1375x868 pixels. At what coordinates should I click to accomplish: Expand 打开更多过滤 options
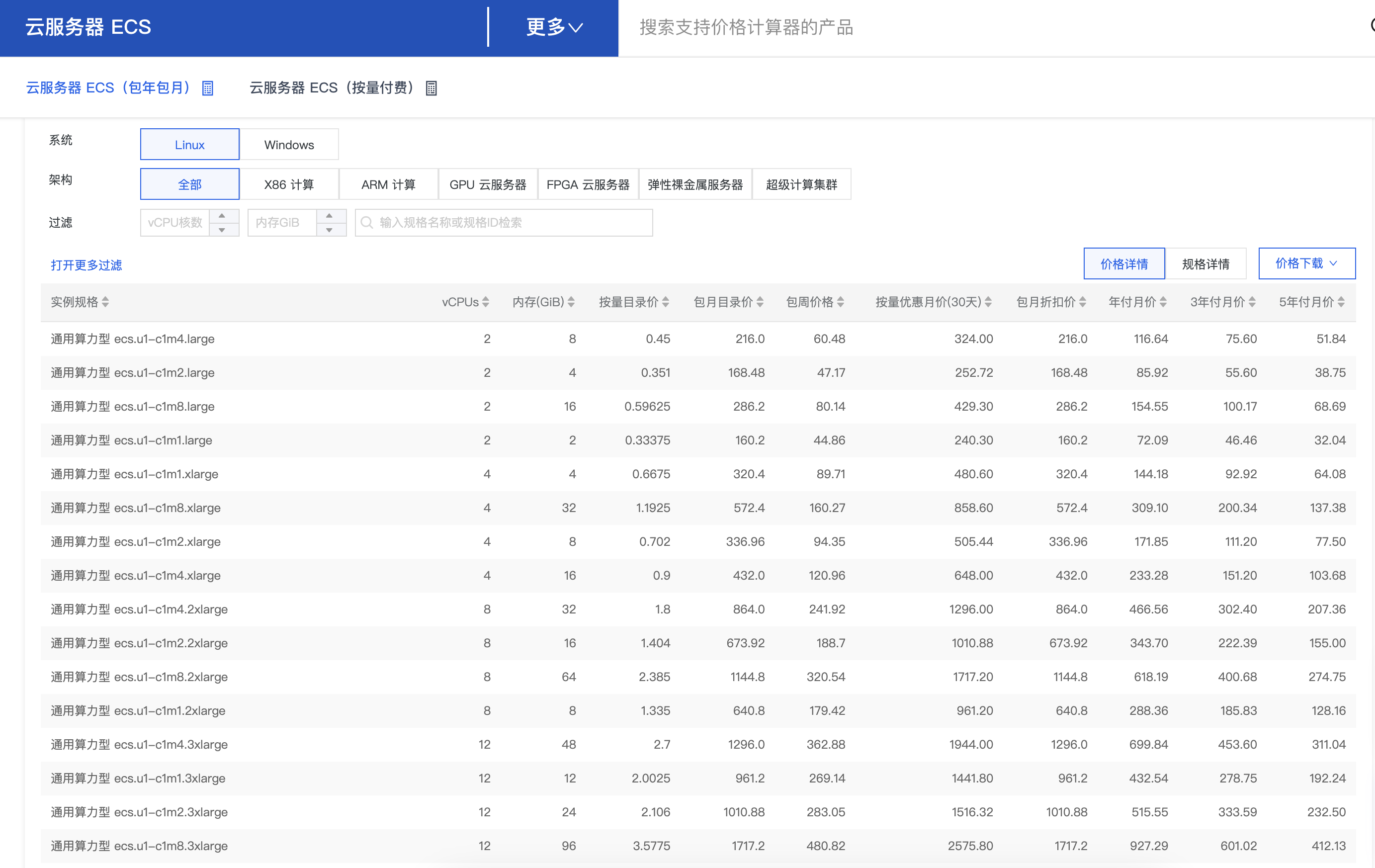(86, 265)
